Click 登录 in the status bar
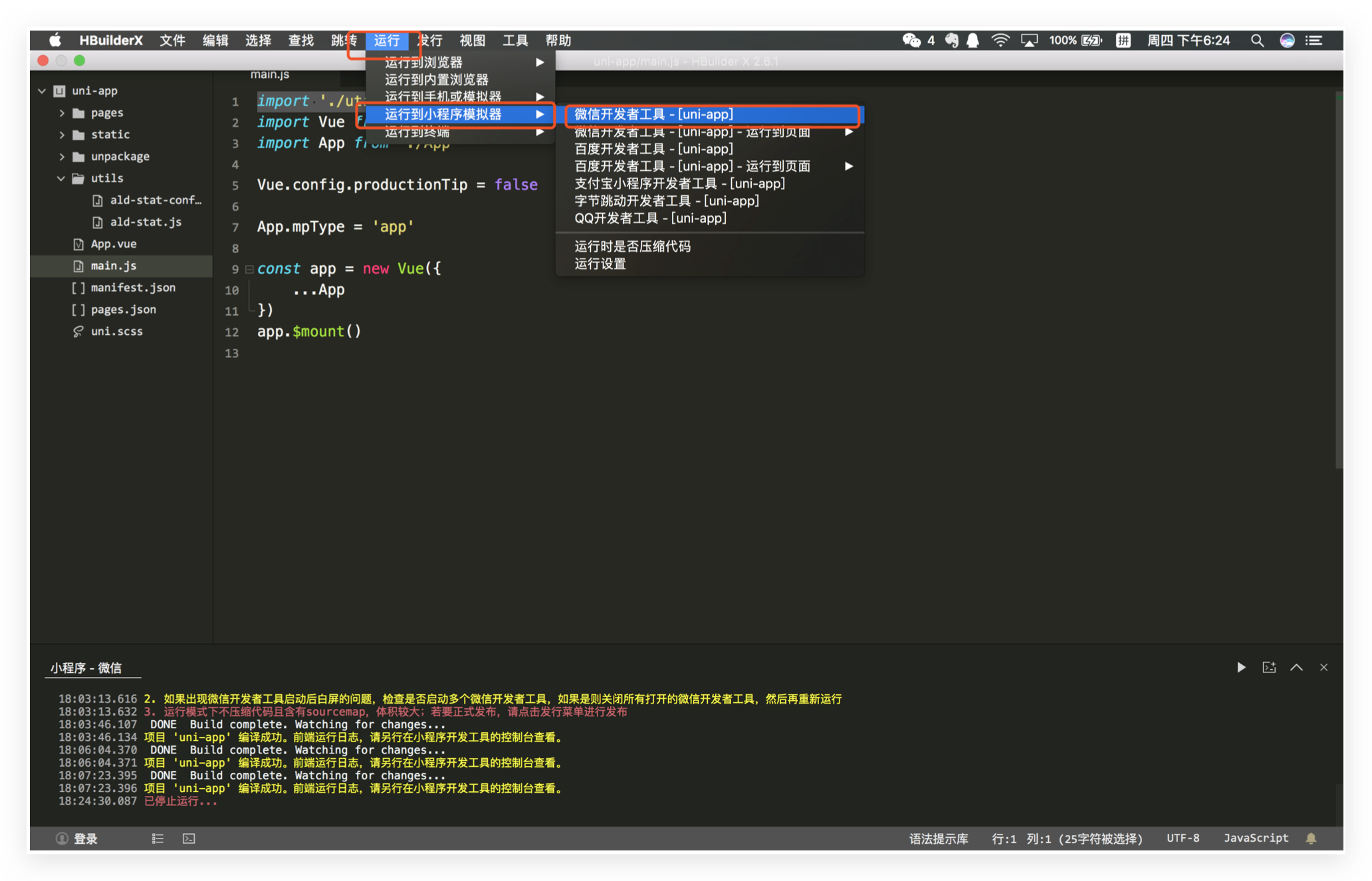 (x=86, y=838)
